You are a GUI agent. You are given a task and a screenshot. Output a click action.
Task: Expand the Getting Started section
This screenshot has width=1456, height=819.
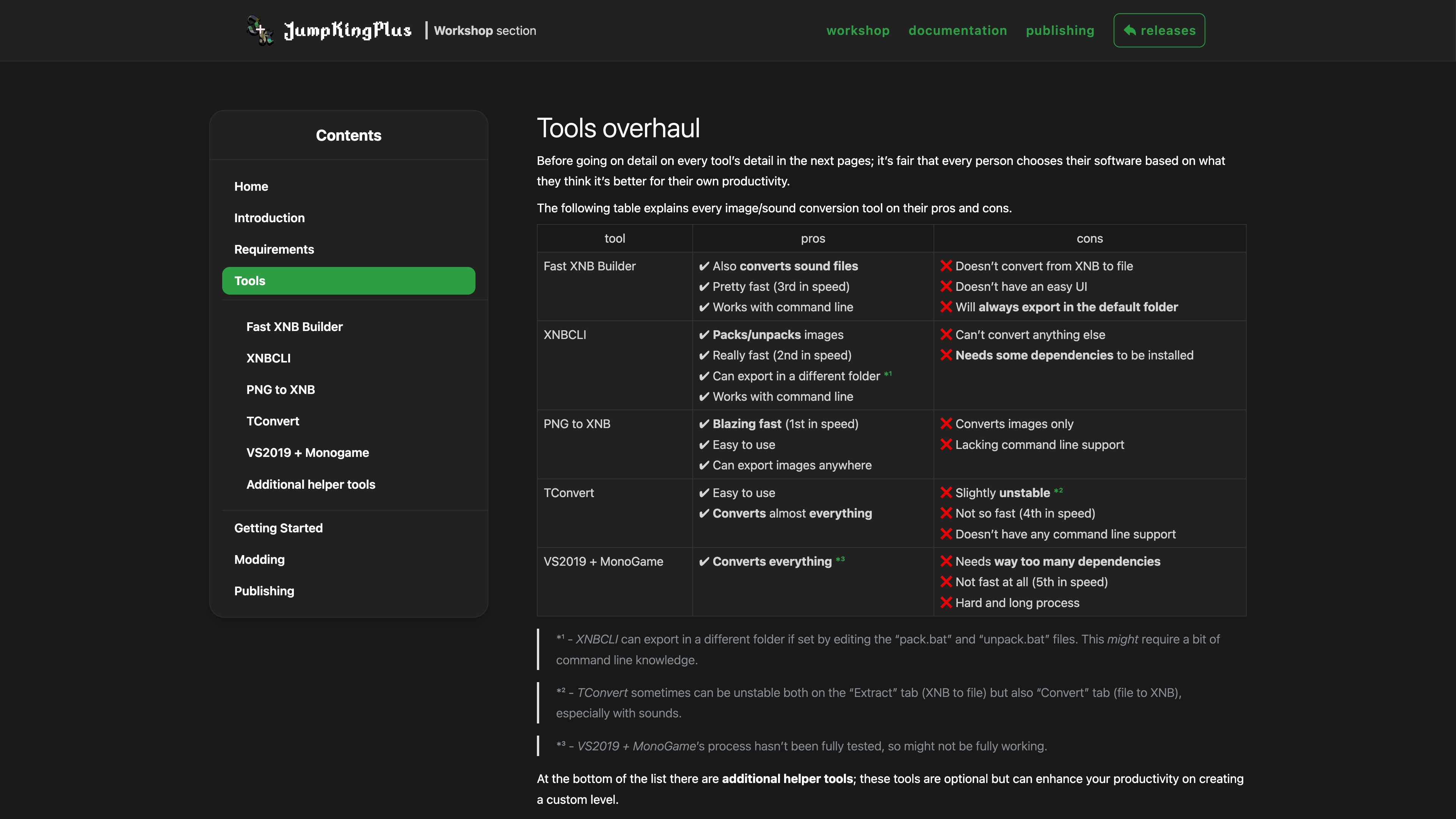click(x=278, y=528)
